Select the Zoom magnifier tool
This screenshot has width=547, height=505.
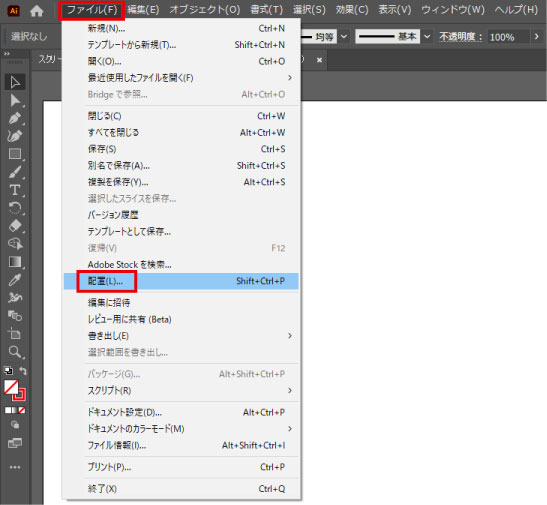tap(15, 352)
